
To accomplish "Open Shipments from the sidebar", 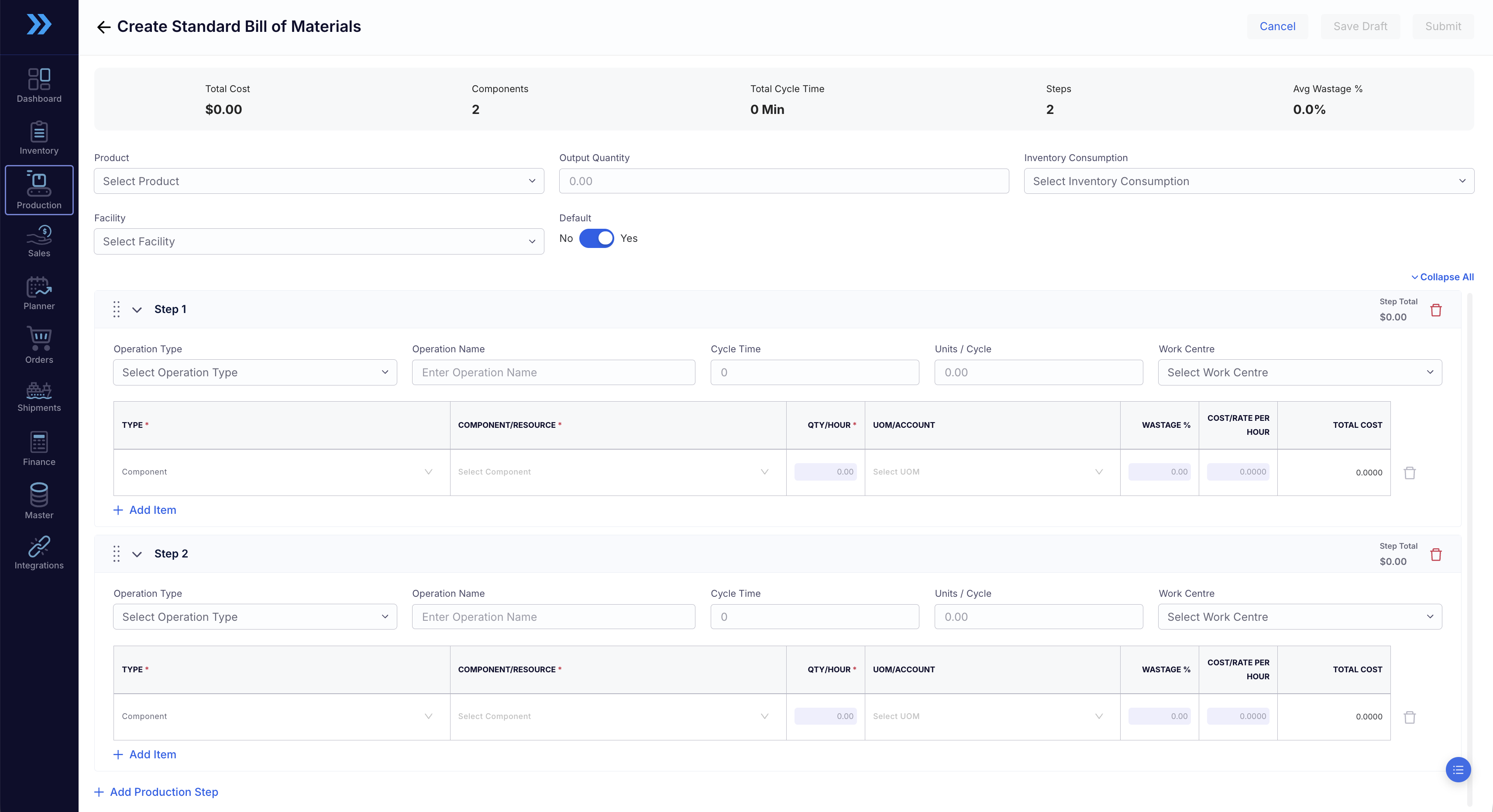I will [39, 396].
